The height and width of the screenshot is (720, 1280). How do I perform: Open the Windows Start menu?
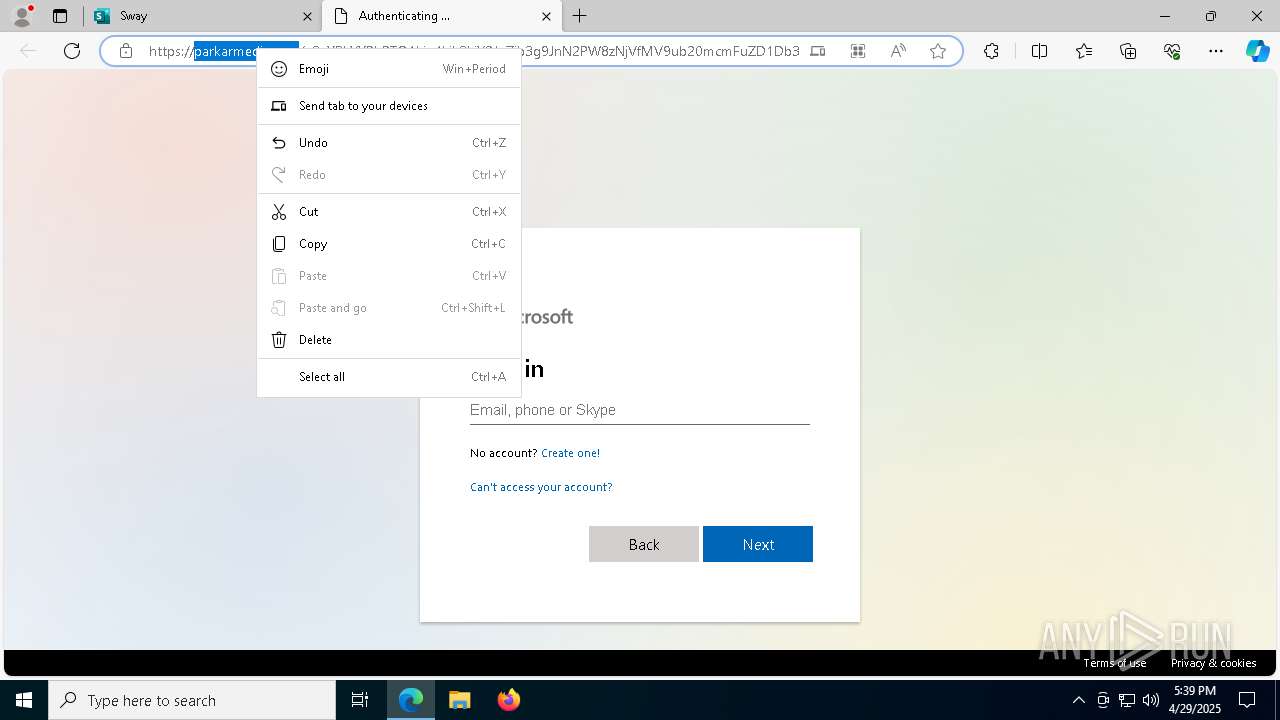coord(24,700)
